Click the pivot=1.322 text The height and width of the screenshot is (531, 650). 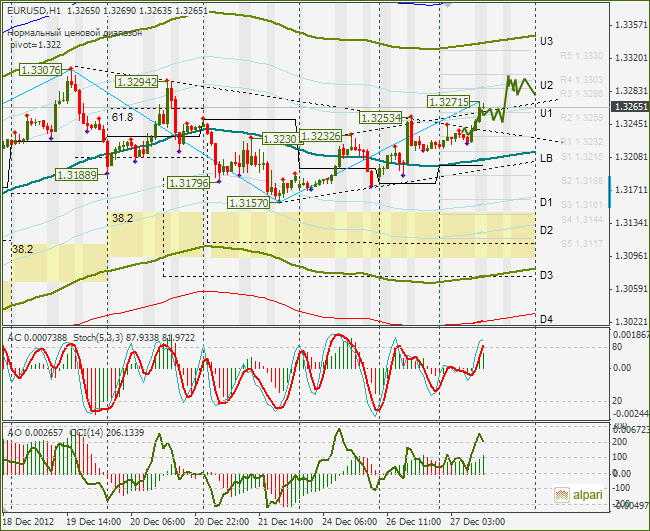(36, 45)
